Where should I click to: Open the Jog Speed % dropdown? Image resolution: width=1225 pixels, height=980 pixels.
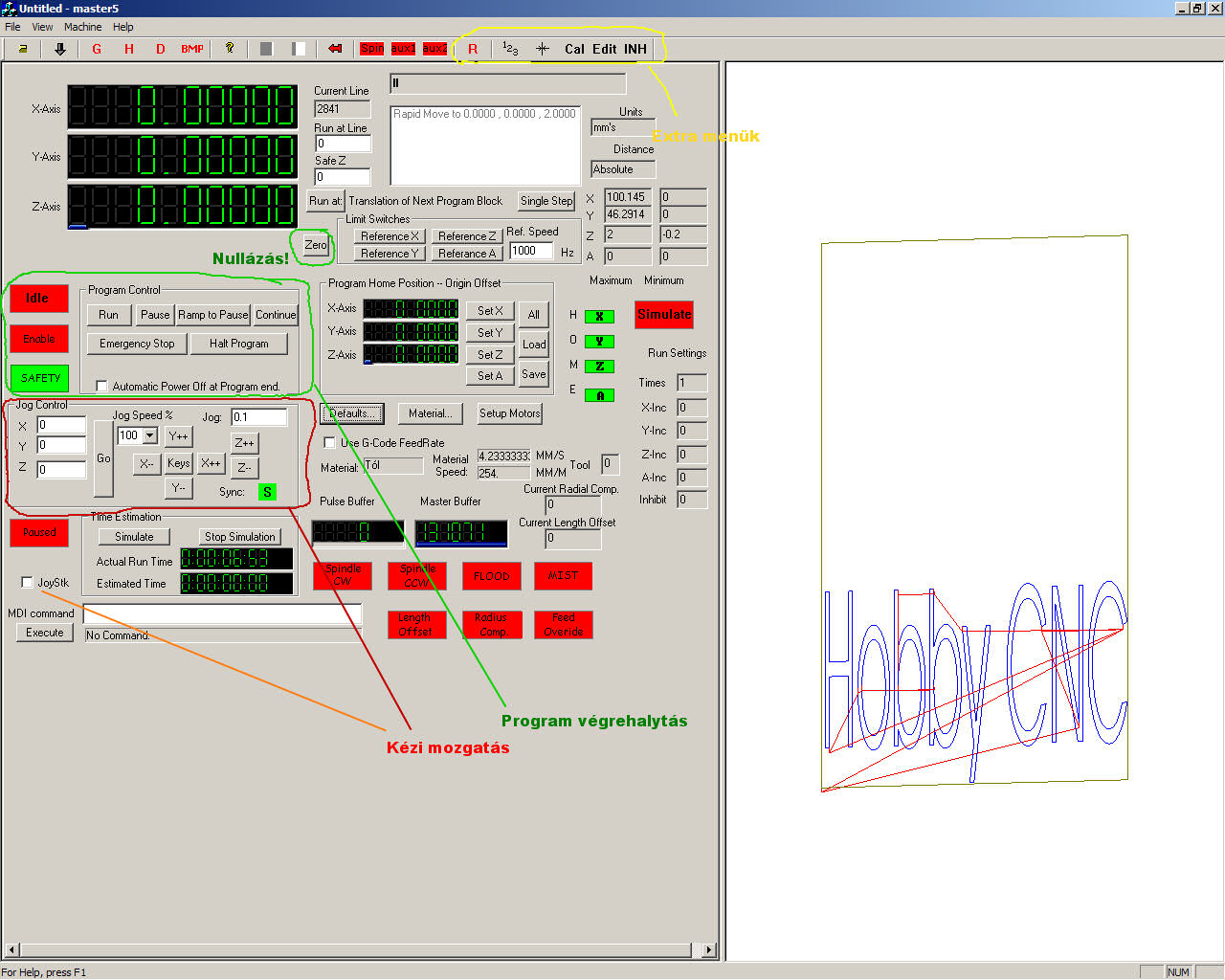150,435
